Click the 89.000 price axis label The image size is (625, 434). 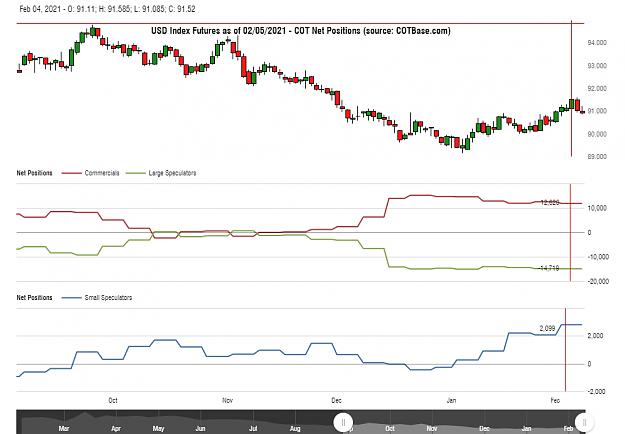point(597,157)
